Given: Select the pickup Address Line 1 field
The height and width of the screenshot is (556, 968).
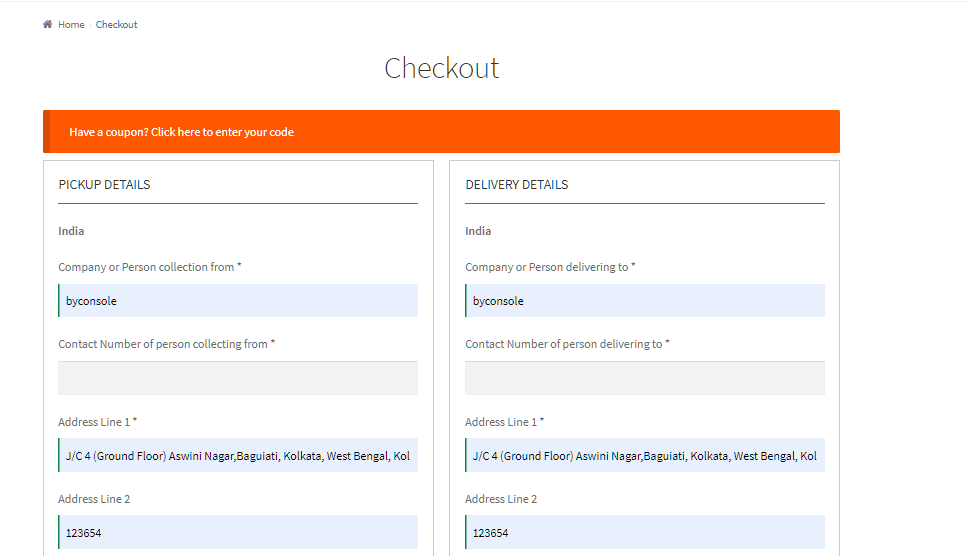Looking at the screenshot, I should (x=238, y=455).
